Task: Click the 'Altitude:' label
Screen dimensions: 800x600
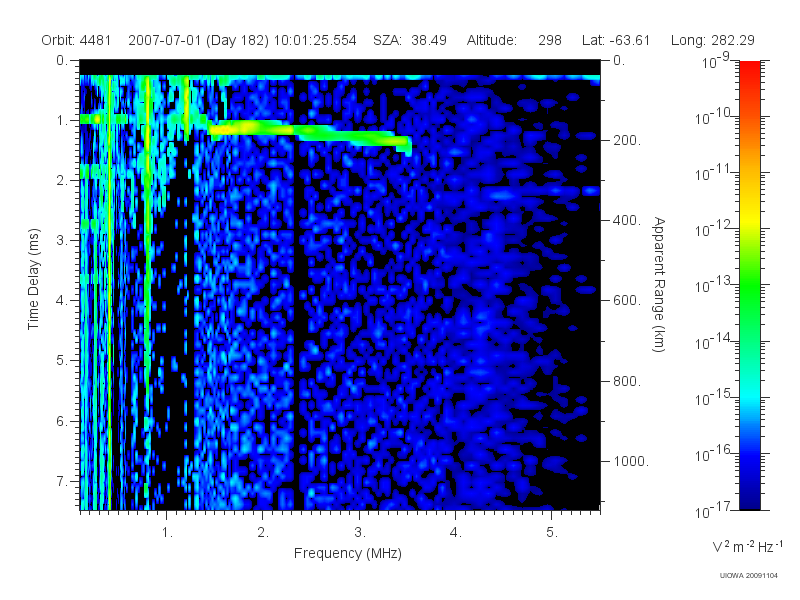Action: point(491,40)
